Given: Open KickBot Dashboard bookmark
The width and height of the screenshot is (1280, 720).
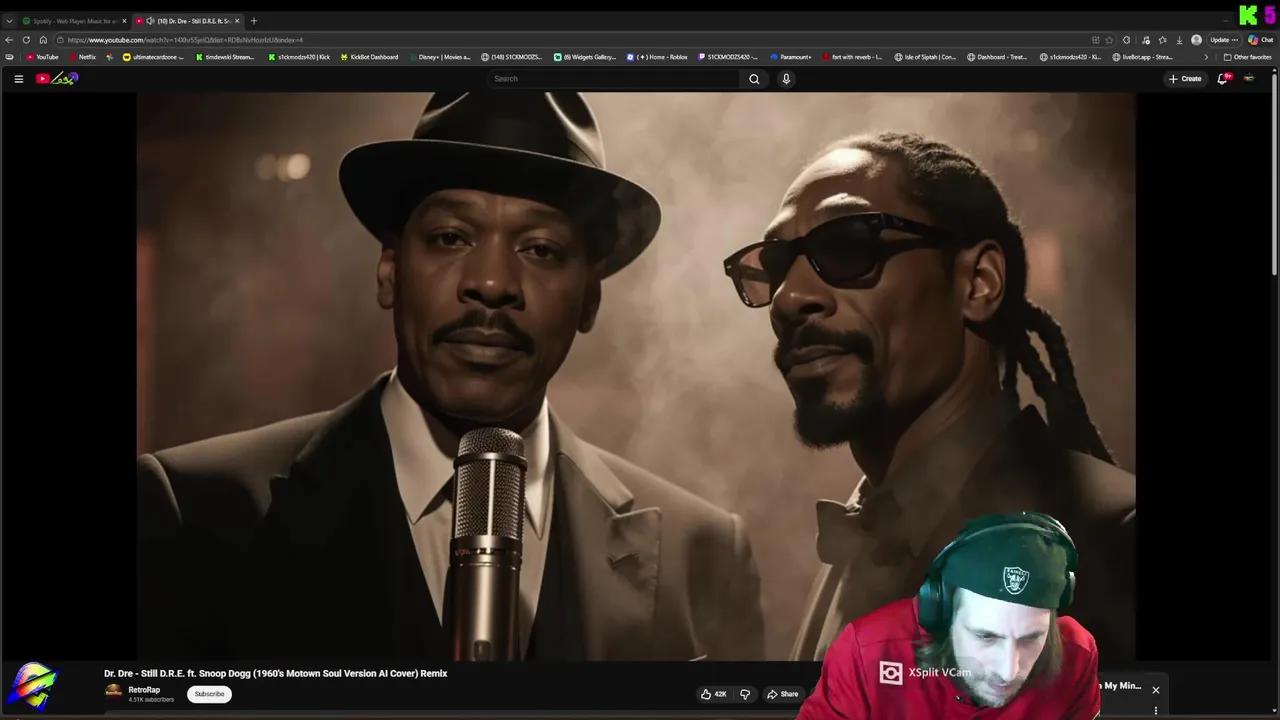Looking at the screenshot, I should pyautogui.click(x=370, y=57).
